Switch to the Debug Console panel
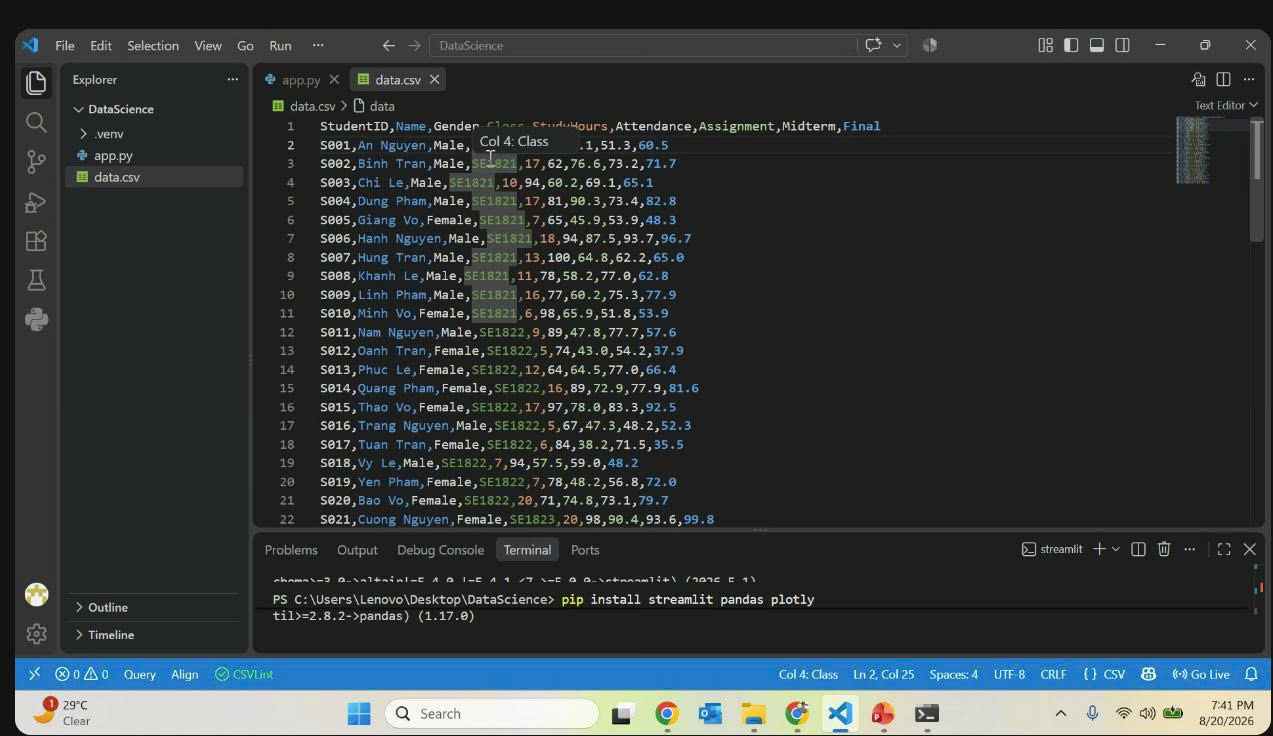Image resolution: width=1273 pixels, height=736 pixels. tap(440, 550)
